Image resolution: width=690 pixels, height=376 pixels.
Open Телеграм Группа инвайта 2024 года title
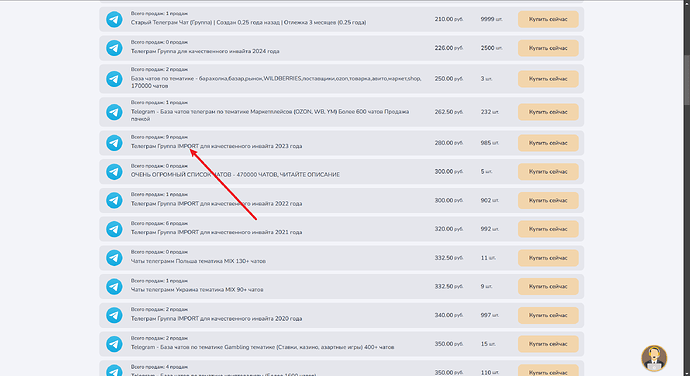click(x=205, y=51)
